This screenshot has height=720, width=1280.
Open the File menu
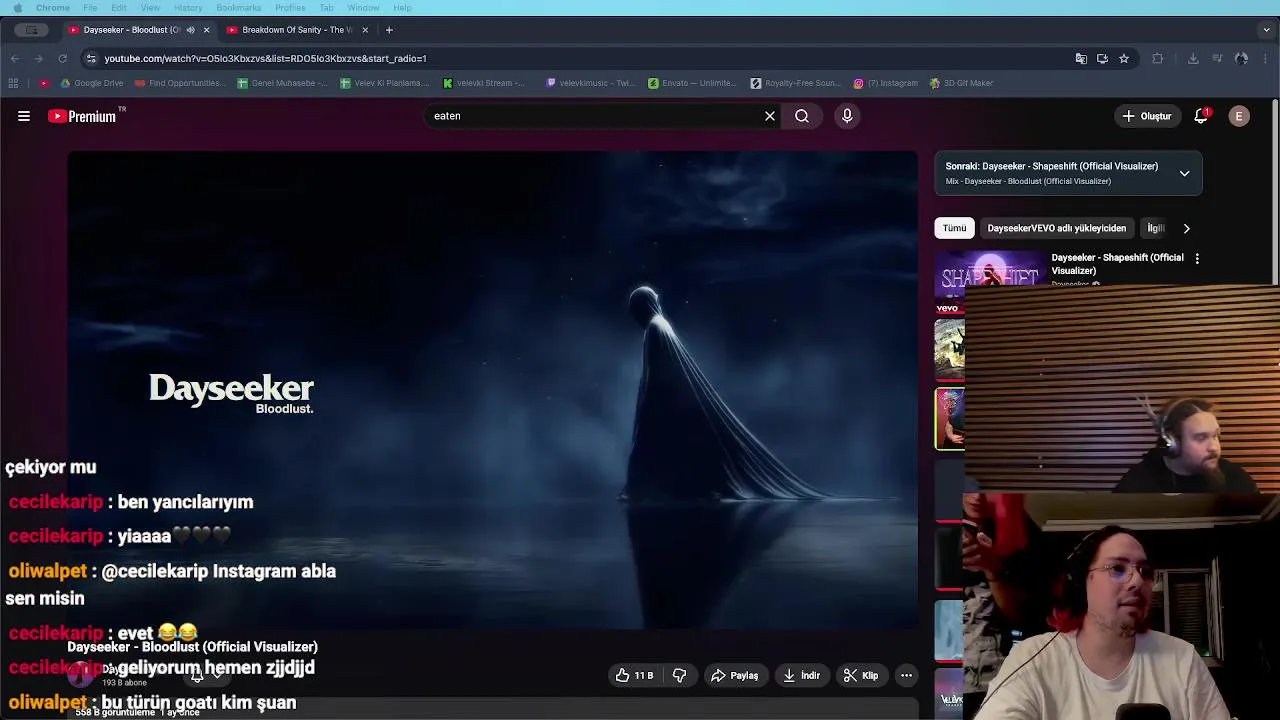pos(90,8)
